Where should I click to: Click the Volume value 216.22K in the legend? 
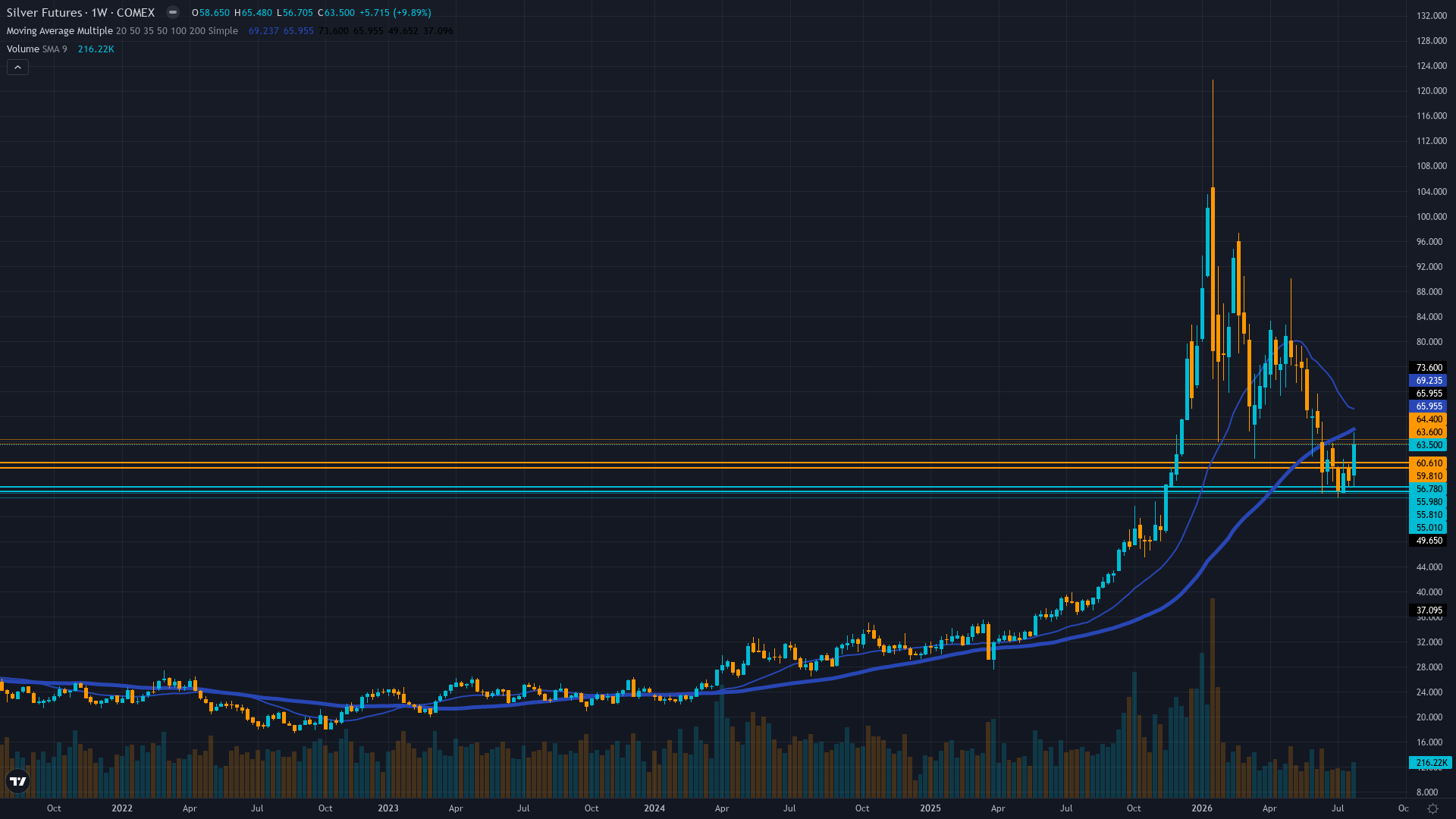tap(96, 49)
